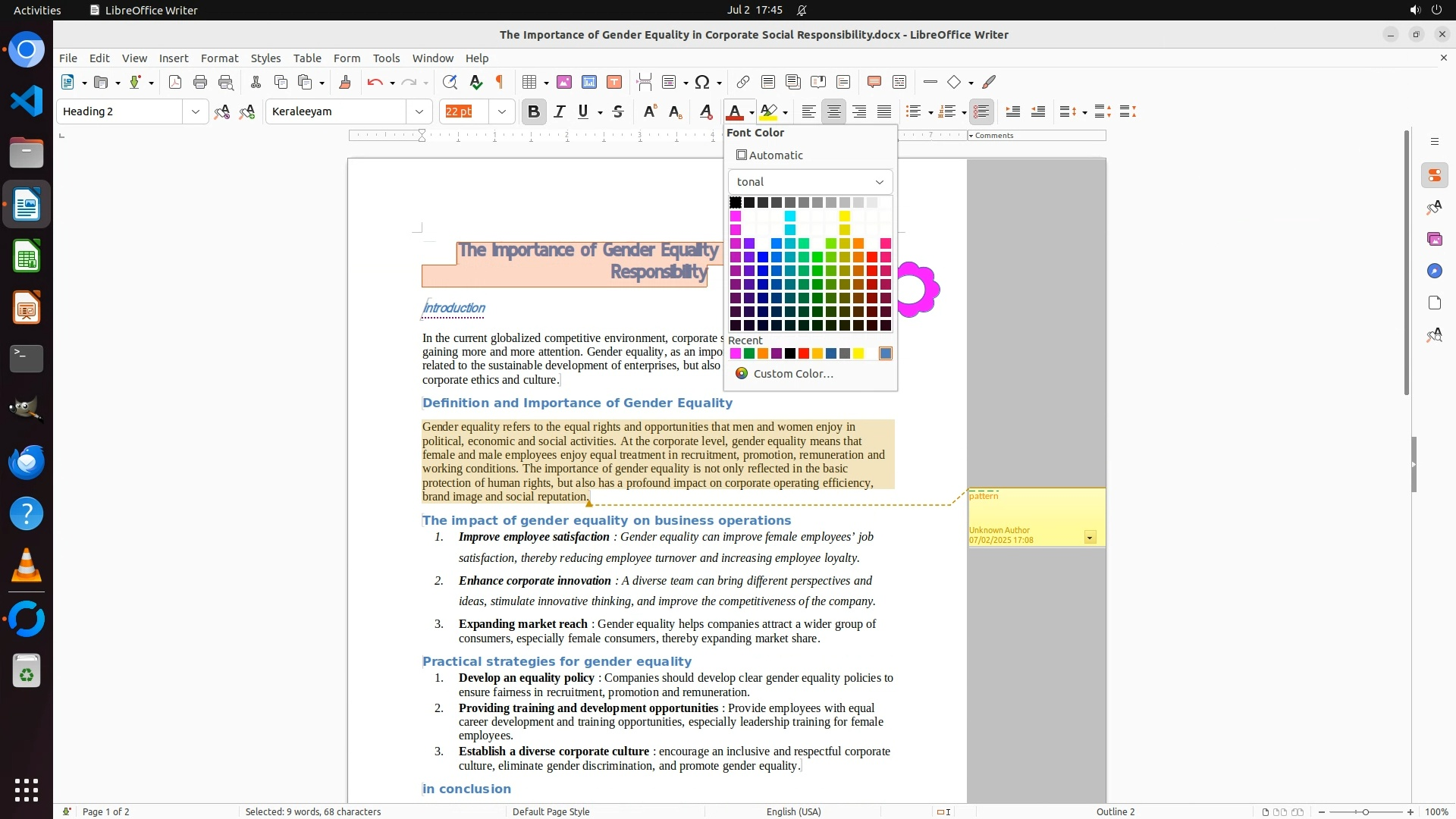Pick the red swatch in Recent colors
Viewport: 1456px width, 819px height.
click(x=804, y=353)
